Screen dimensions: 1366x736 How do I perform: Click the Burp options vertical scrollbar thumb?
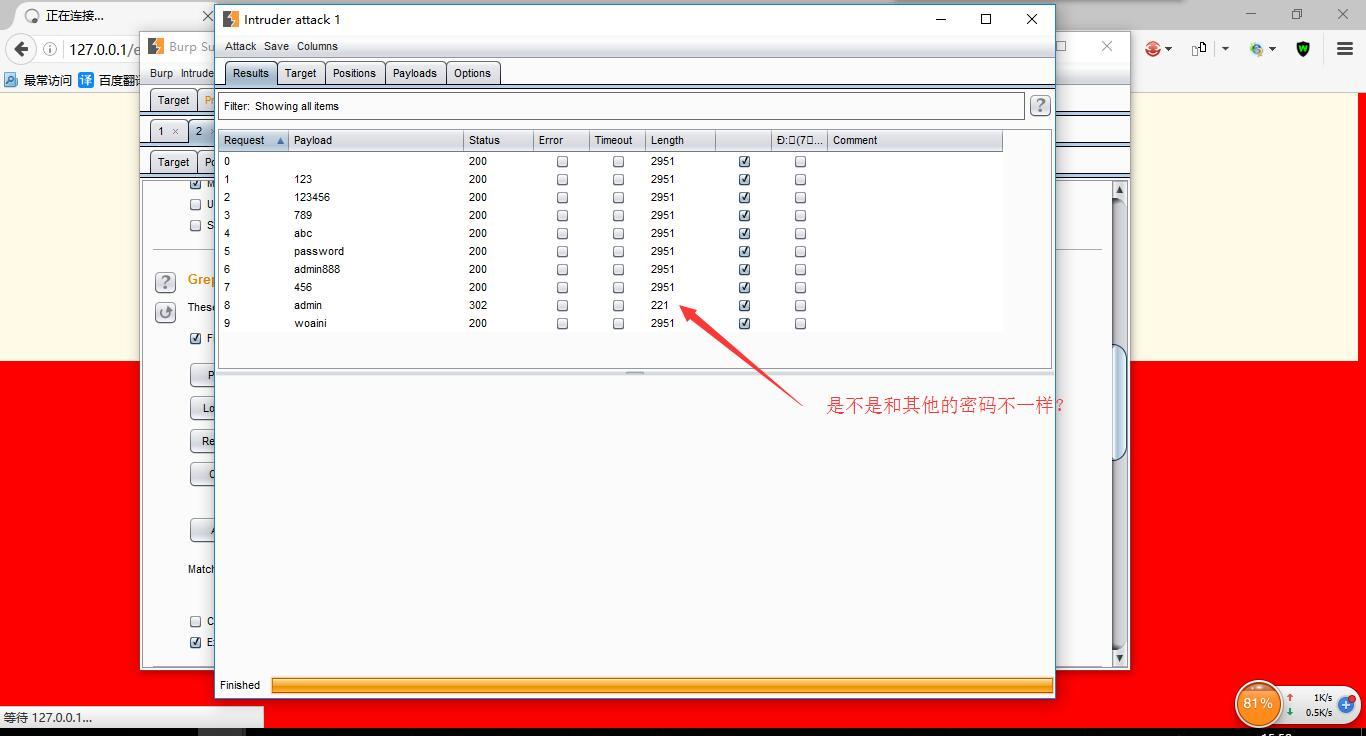(1119, 403)
